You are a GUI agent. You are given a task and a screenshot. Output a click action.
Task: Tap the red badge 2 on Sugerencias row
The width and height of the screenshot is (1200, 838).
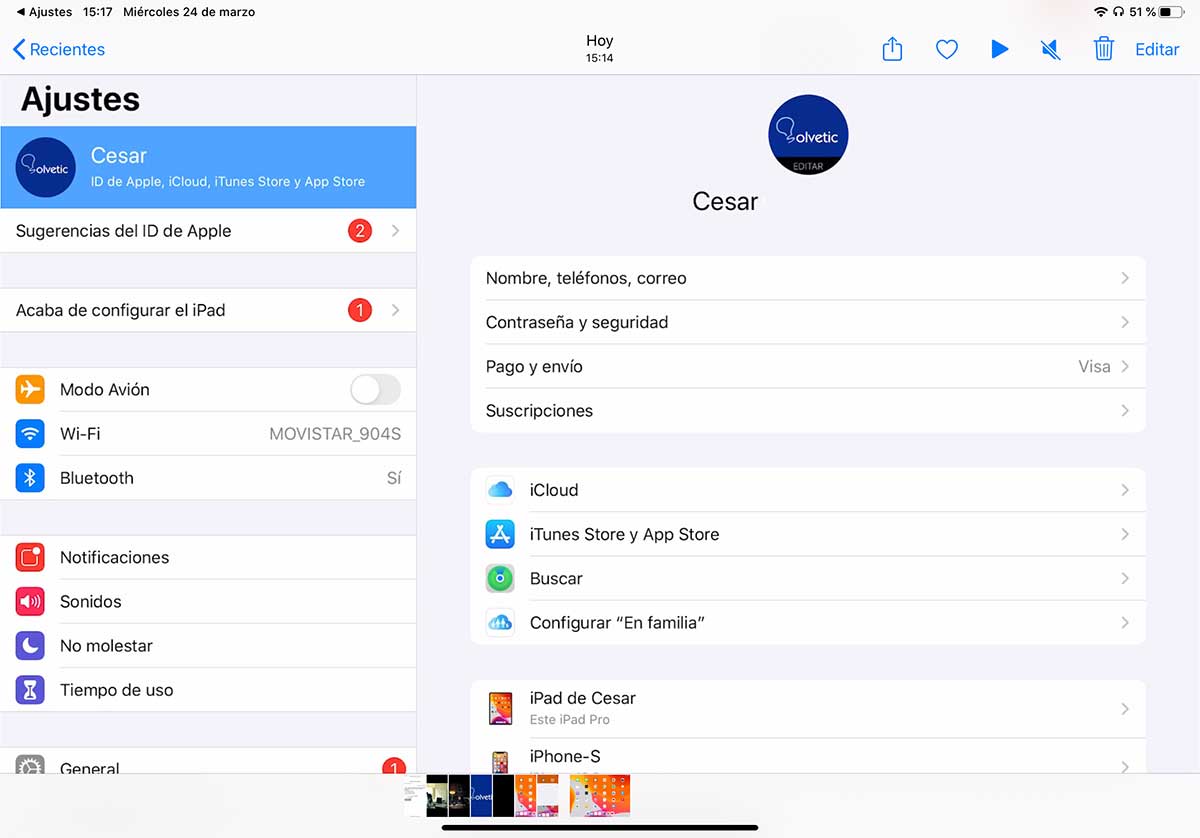coord(359,231)
